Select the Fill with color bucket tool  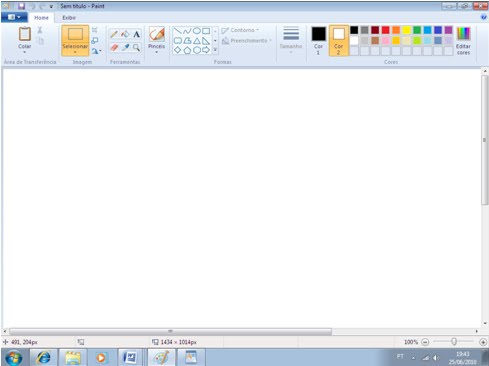(125, 34)
